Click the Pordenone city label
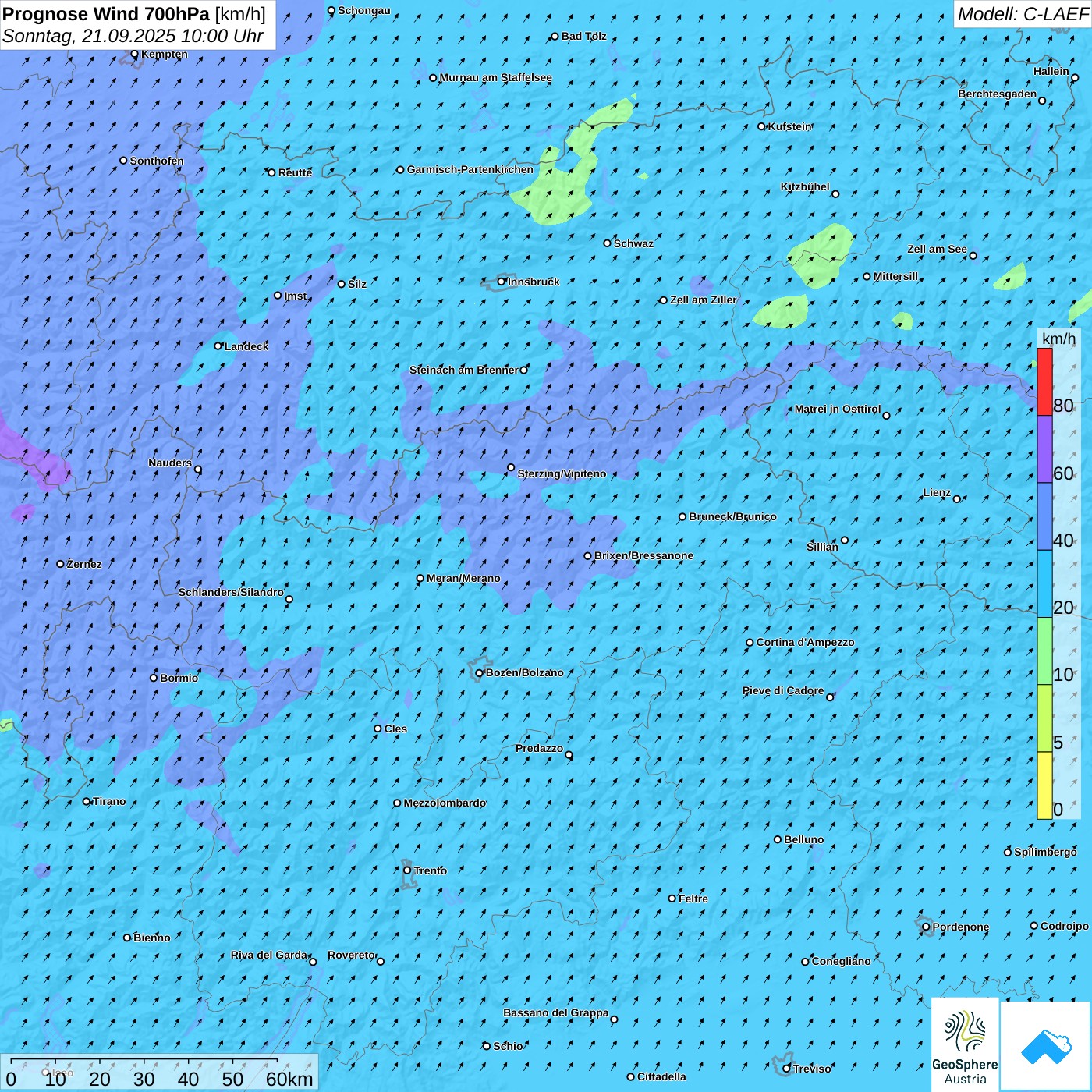The width and height of the screenshot is (1092, 1092). pyautogui.click(x=961, y=927)
